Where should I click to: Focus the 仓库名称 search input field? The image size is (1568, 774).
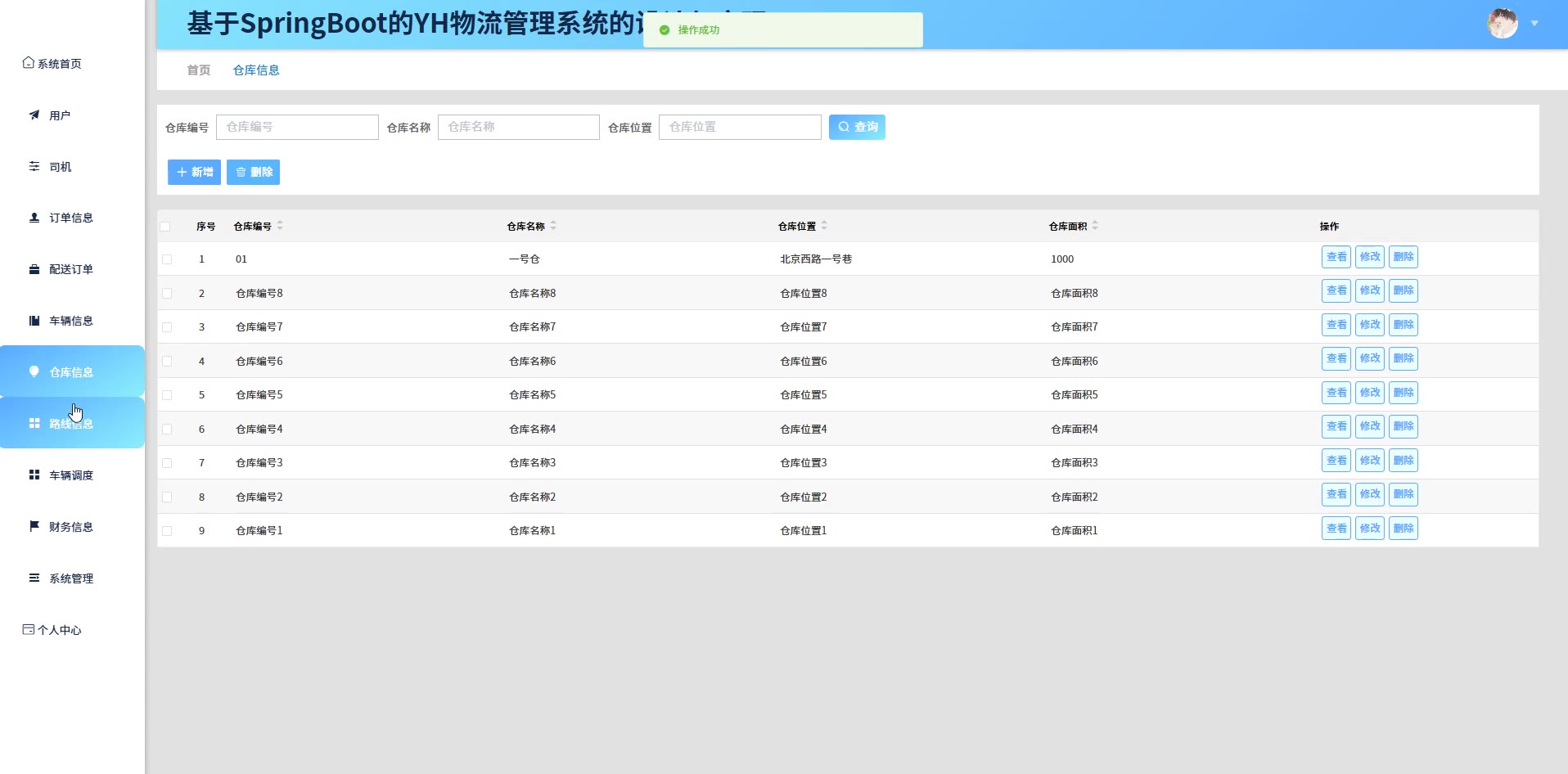(519, 127)
